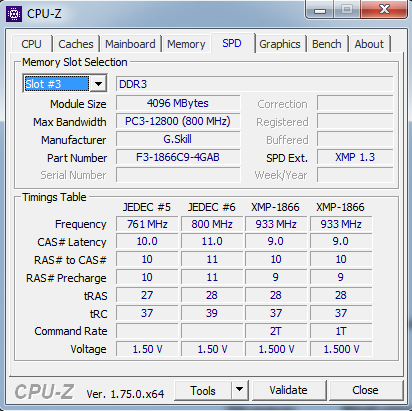Expand the Tools dropdown arrow
412x411 pixels.
point(240,390)
